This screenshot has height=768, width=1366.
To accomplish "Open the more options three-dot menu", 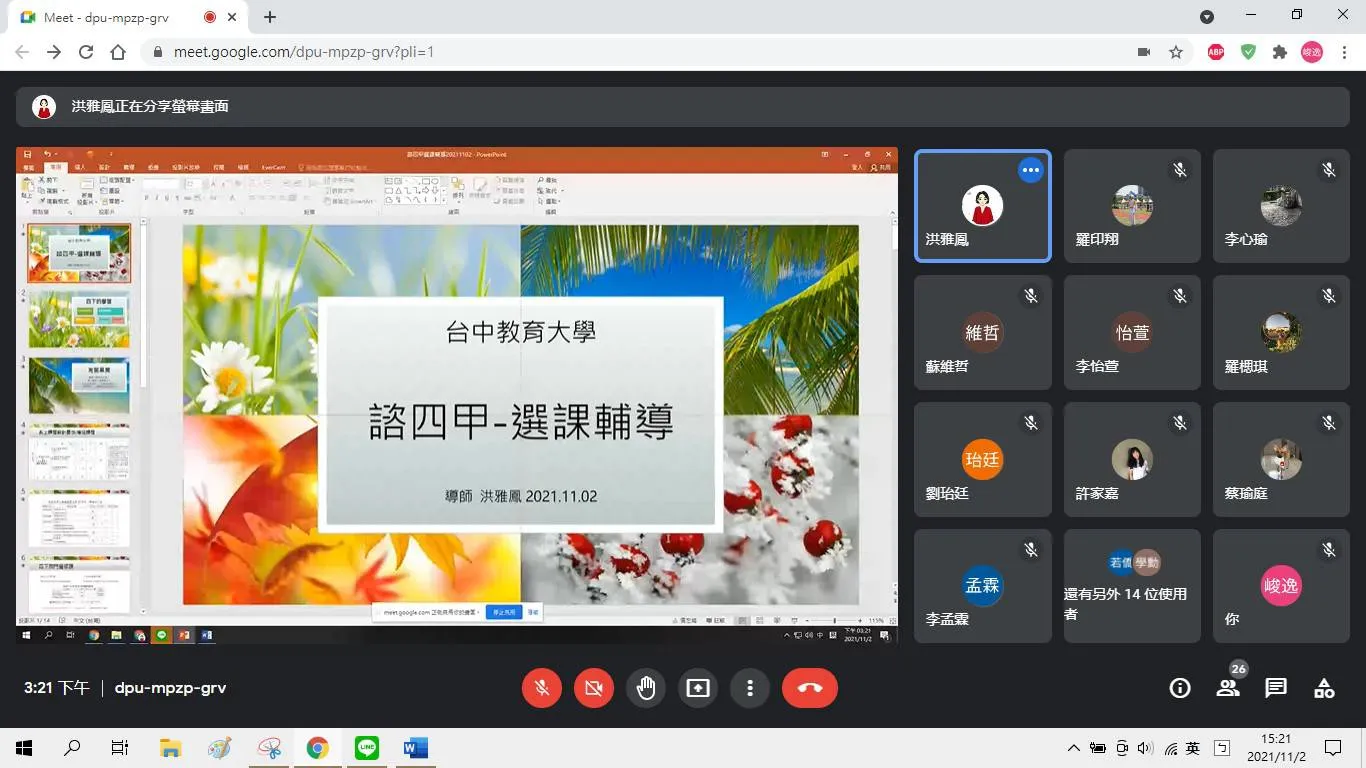I will tap(750, 688).
